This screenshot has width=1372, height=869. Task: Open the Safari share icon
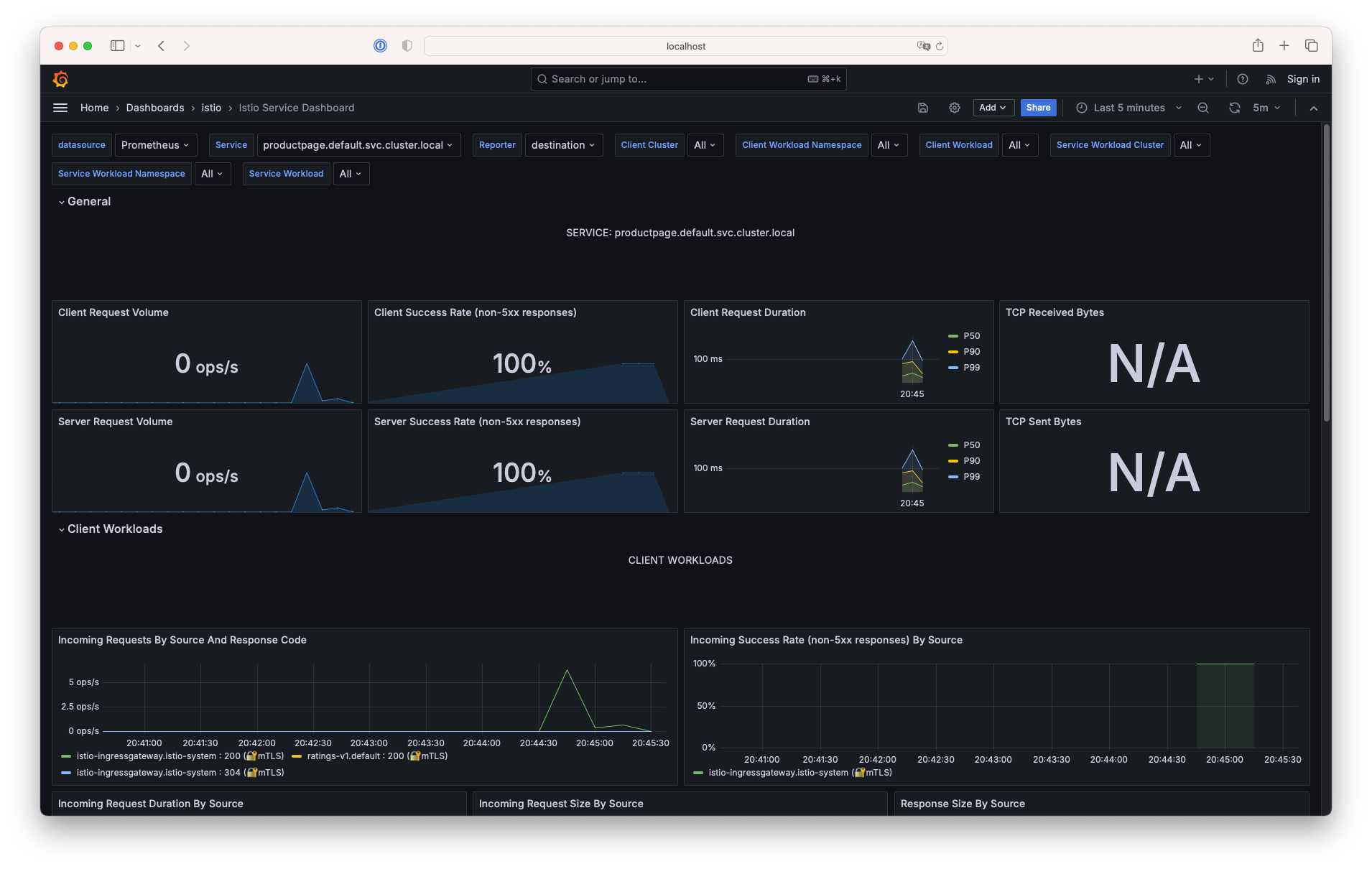(1258, 45)
